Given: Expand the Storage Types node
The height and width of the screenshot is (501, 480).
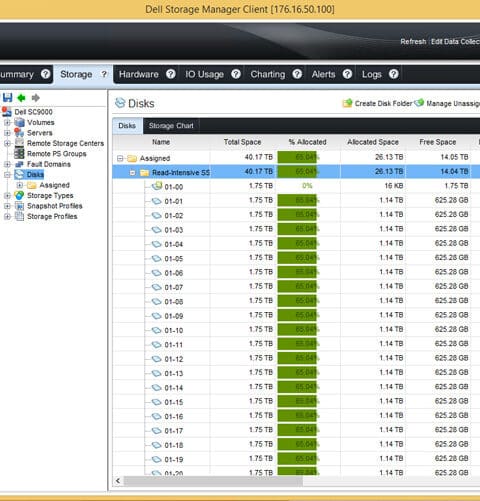Looking at the screenshot, I should 7,195.
